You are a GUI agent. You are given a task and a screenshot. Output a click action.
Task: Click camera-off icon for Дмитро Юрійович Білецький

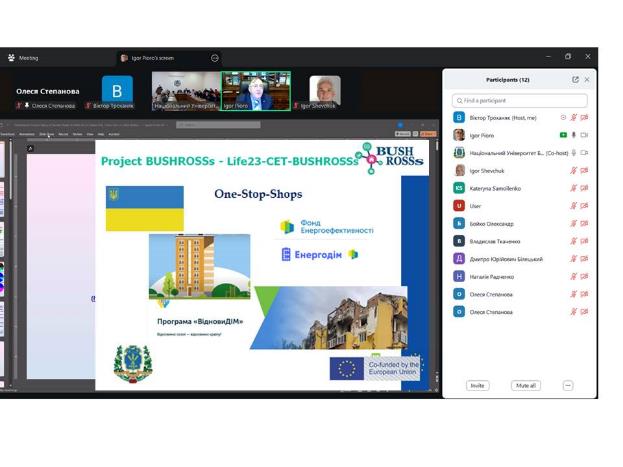(x=584, y=259)
